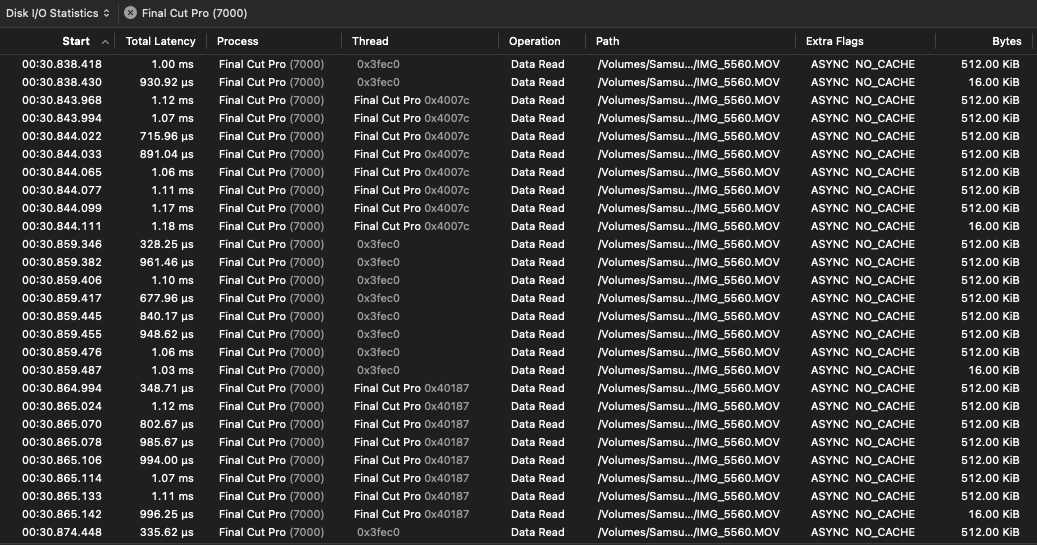Select row starting at 00:30.838.418
This screenshot has height=545, width=1037.
pos(518,64)
